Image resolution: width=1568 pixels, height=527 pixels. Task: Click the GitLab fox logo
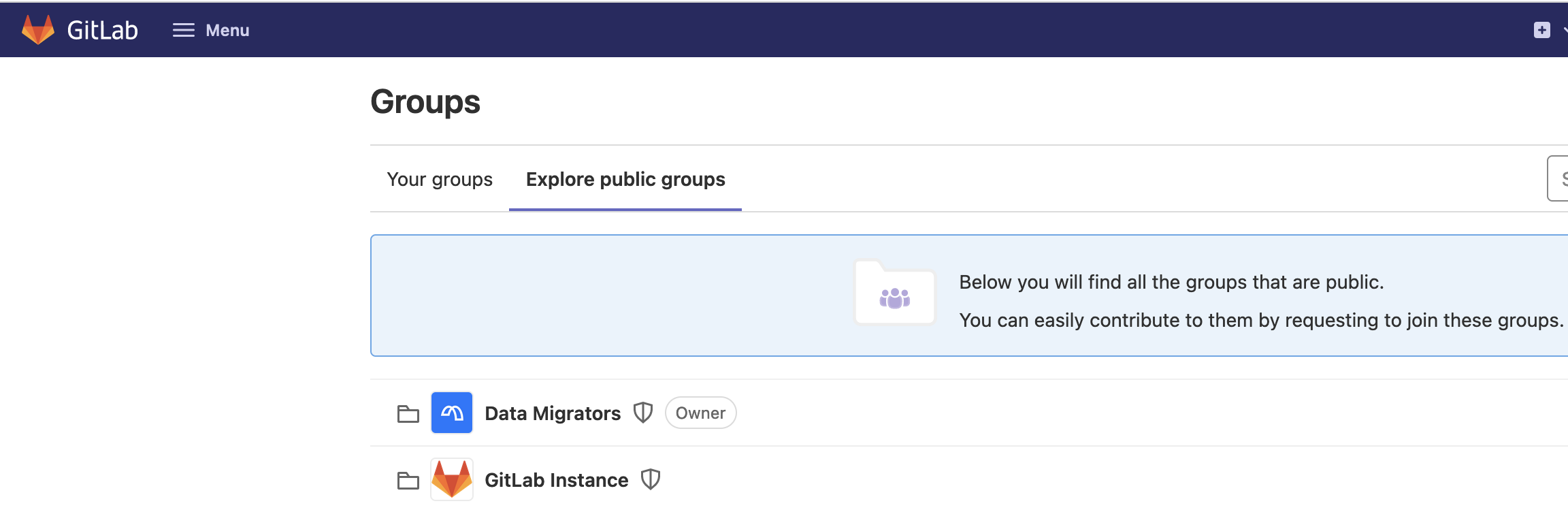coord(38,30)
